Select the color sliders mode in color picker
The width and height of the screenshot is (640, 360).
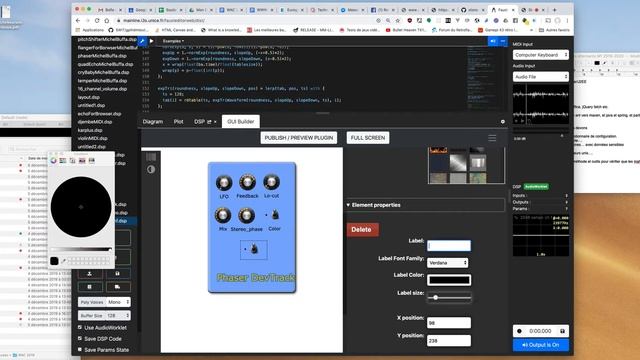63,160
